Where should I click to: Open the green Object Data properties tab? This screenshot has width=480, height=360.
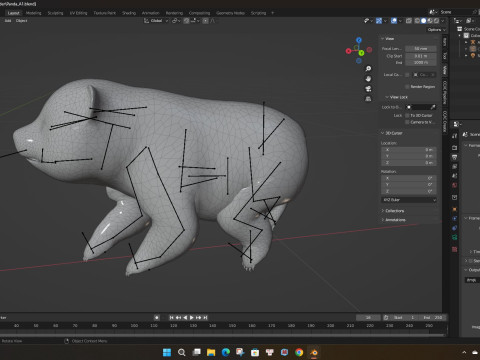455,237
